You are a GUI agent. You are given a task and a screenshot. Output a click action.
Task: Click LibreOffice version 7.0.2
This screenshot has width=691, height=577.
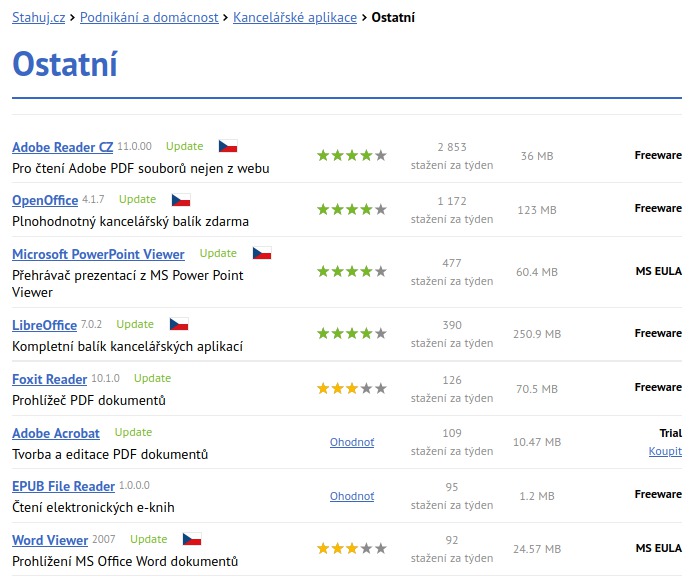coord(91,324)
